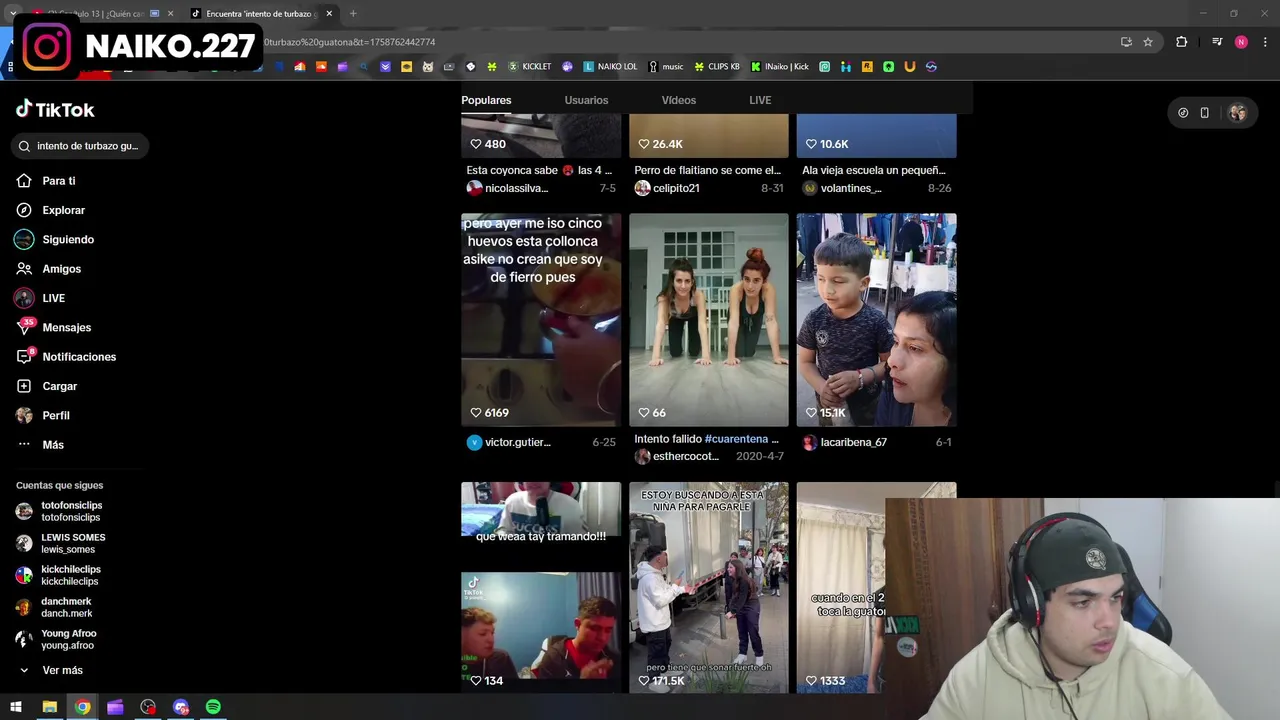Viewport: 1280px width, 720px height.
Task: Click the Chrome taskbar icon
Action: pos(82,707)
